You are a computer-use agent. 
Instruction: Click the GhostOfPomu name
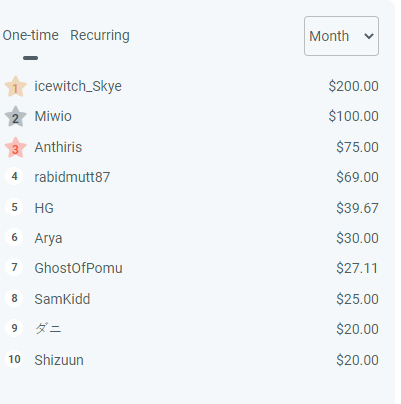[x=78, y=268]
